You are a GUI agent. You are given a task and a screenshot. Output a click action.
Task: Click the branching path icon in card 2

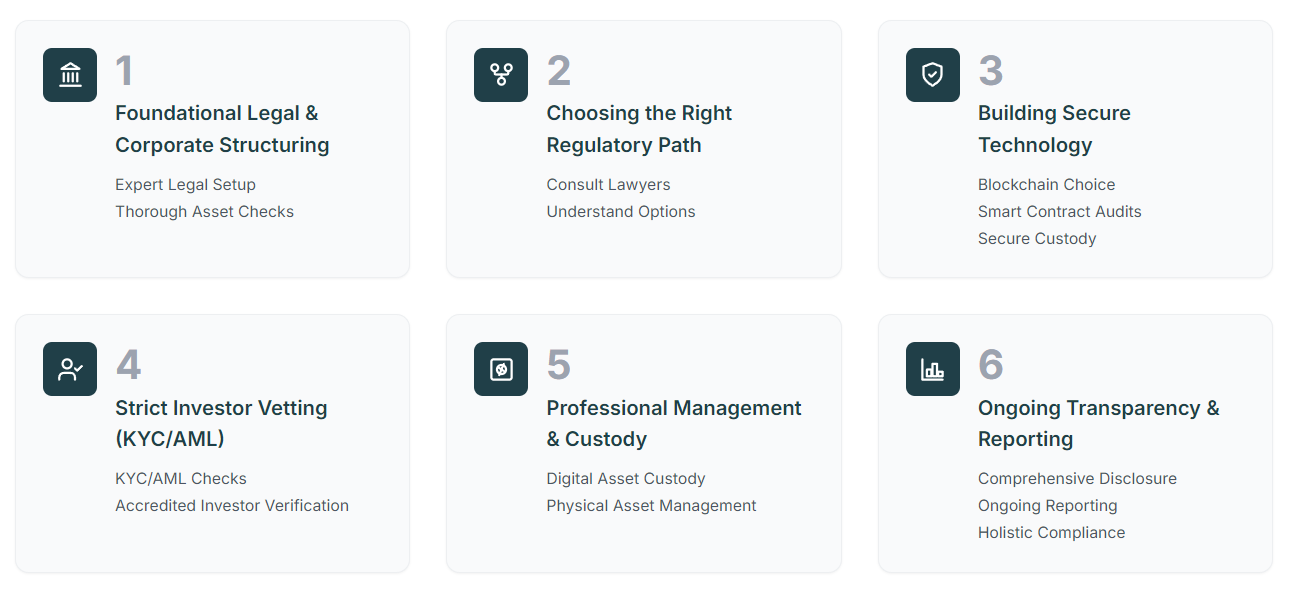click(501, 75)
